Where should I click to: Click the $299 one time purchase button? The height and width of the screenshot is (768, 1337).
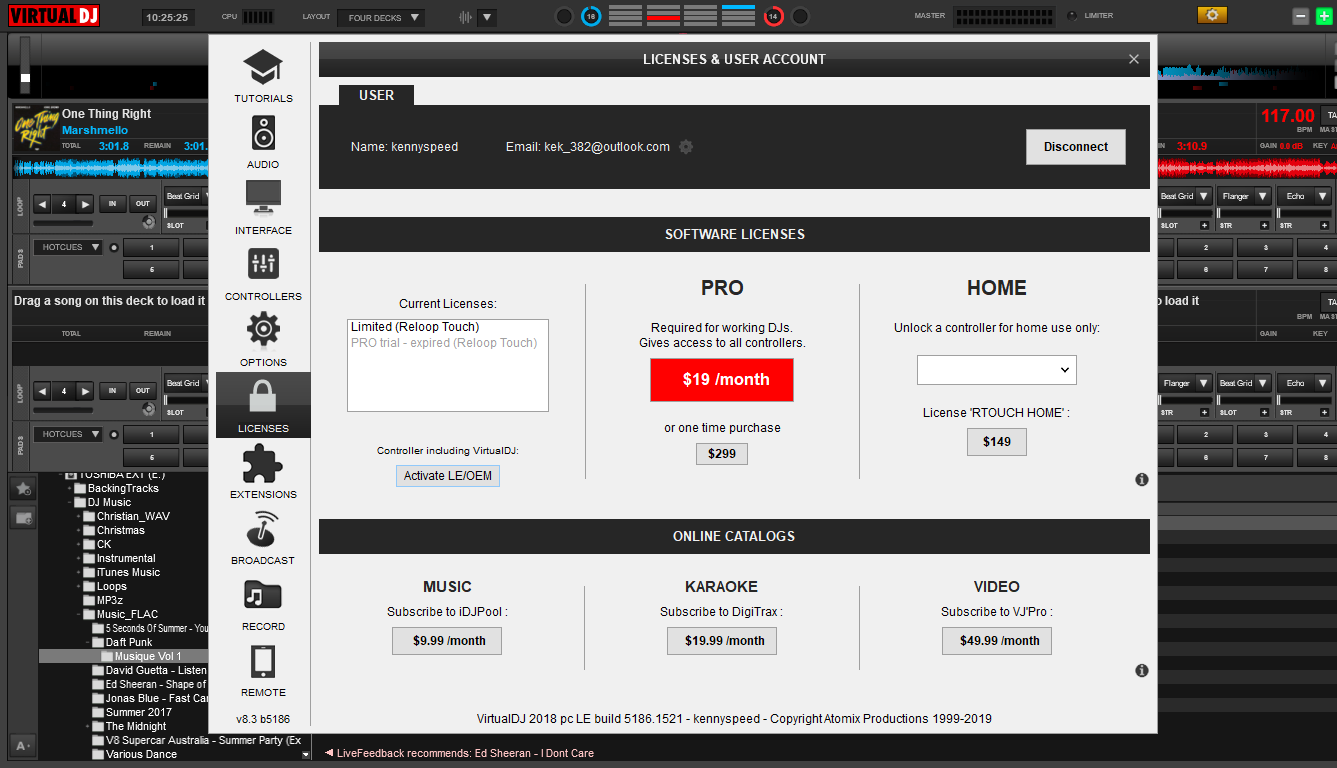click(x=722, y=454)
